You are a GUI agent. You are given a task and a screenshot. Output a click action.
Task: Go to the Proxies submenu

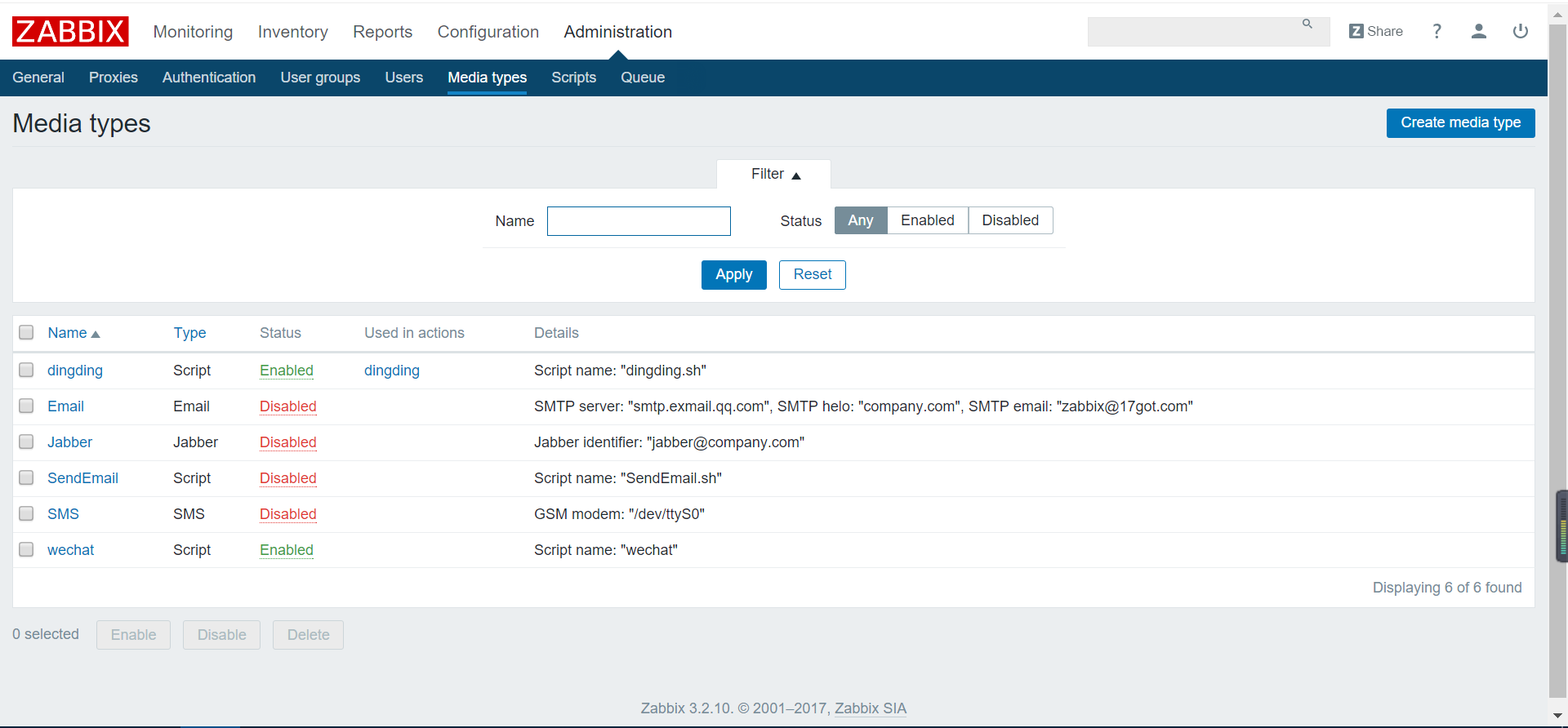[x=114, y=78]
